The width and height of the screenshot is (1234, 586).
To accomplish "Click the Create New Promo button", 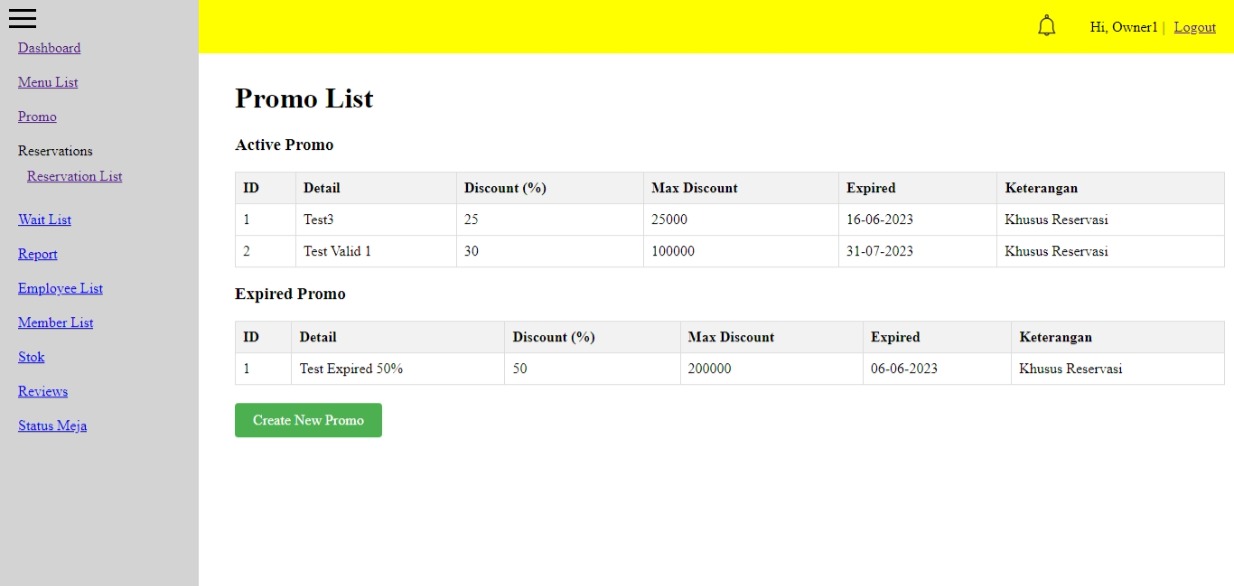I will [308, 420].
